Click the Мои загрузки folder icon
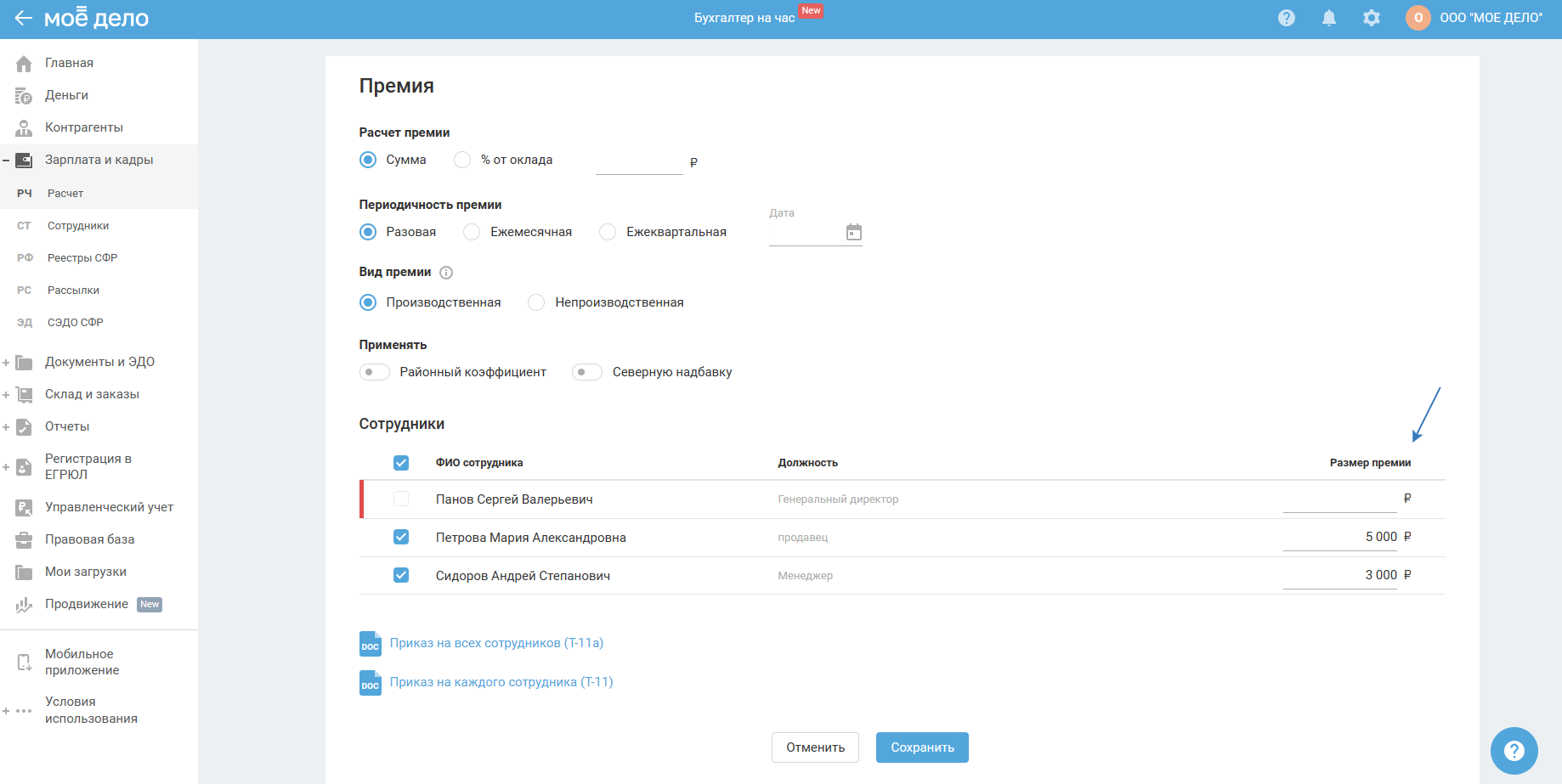 point(24,572)
